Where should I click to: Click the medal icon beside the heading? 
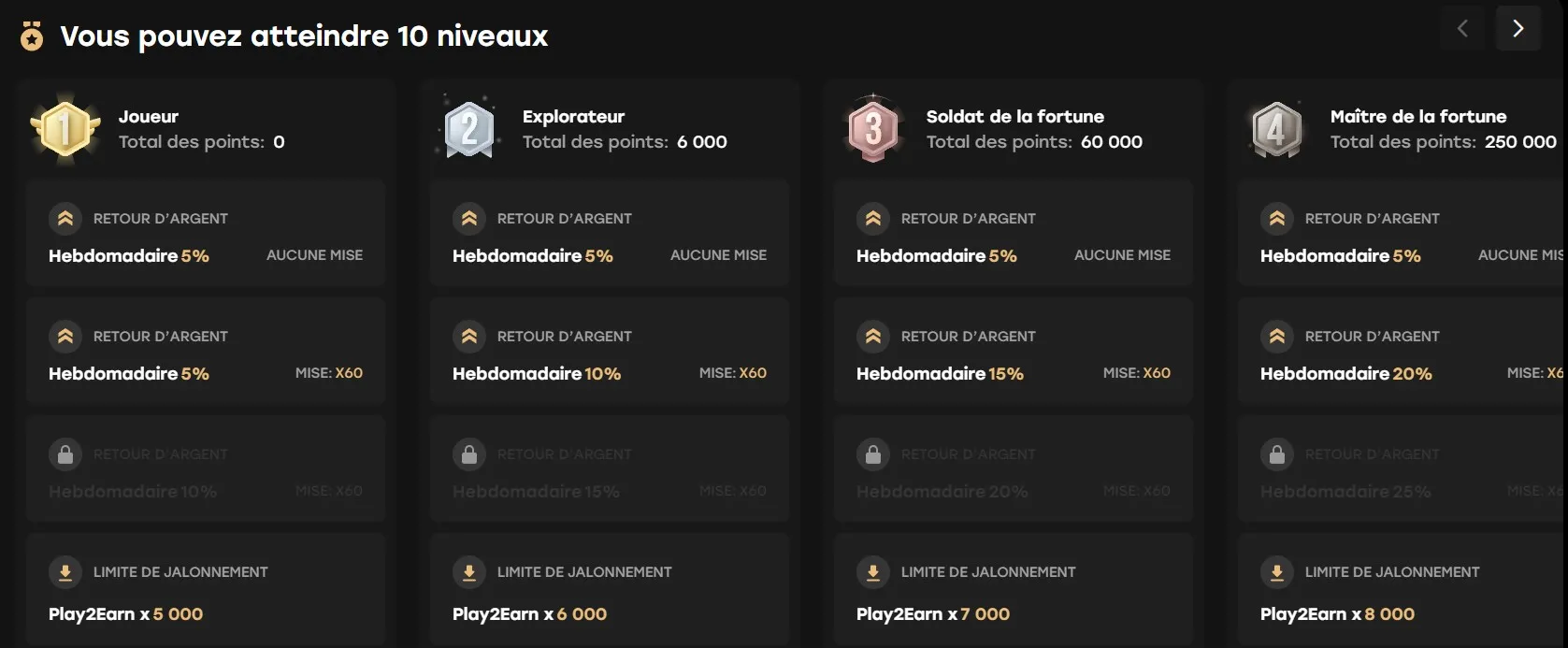(32, 36)
